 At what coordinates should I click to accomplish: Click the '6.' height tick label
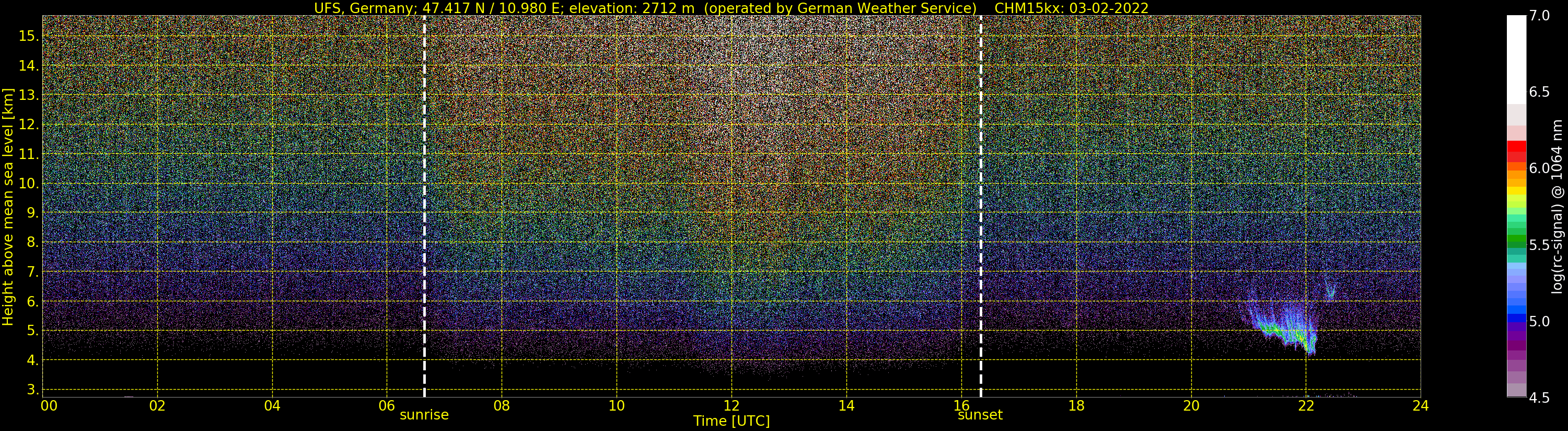32,301
